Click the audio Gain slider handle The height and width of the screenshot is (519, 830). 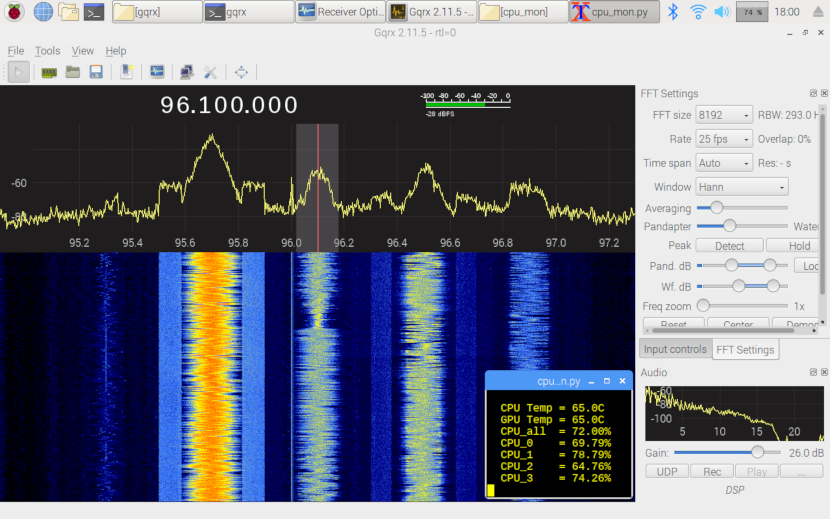click(757, 452)
